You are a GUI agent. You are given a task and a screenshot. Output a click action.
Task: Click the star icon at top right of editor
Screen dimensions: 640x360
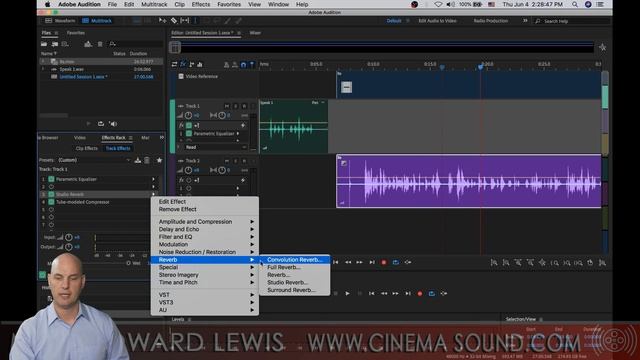(602, 47)
